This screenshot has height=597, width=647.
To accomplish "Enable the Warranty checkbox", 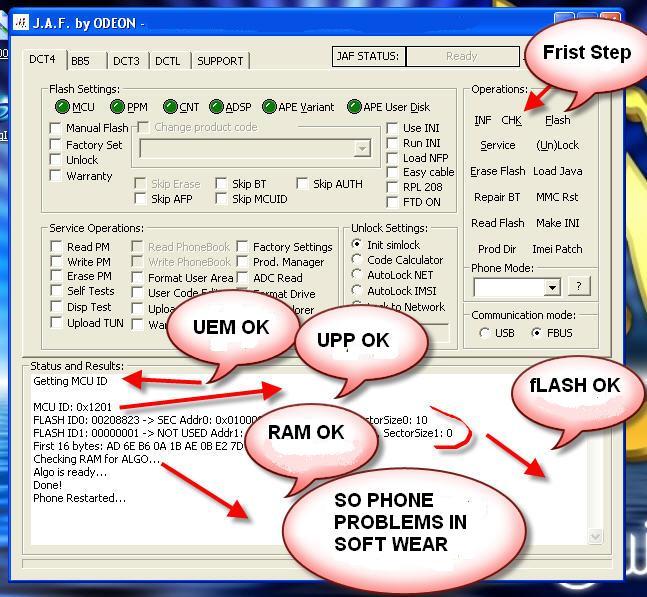I will click(56, 175).
